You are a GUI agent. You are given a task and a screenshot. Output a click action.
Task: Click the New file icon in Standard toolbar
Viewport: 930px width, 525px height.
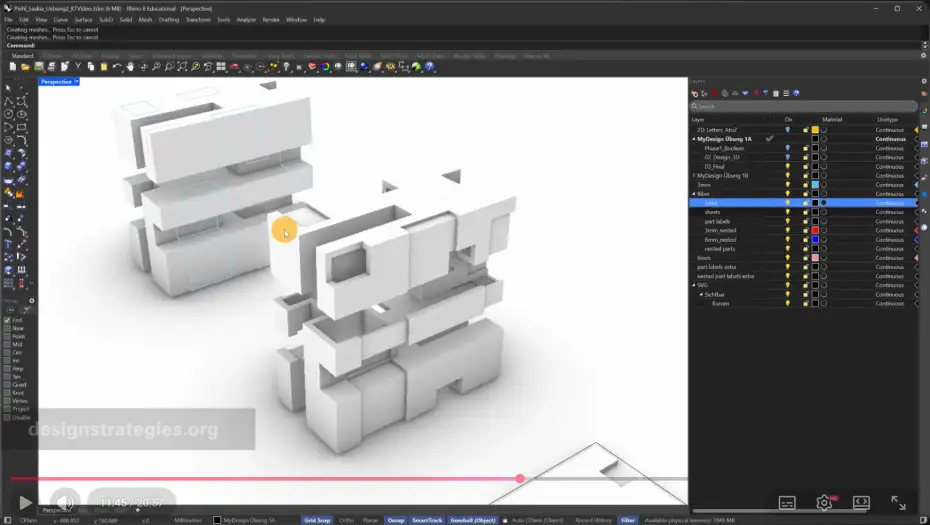pos(12,67)
